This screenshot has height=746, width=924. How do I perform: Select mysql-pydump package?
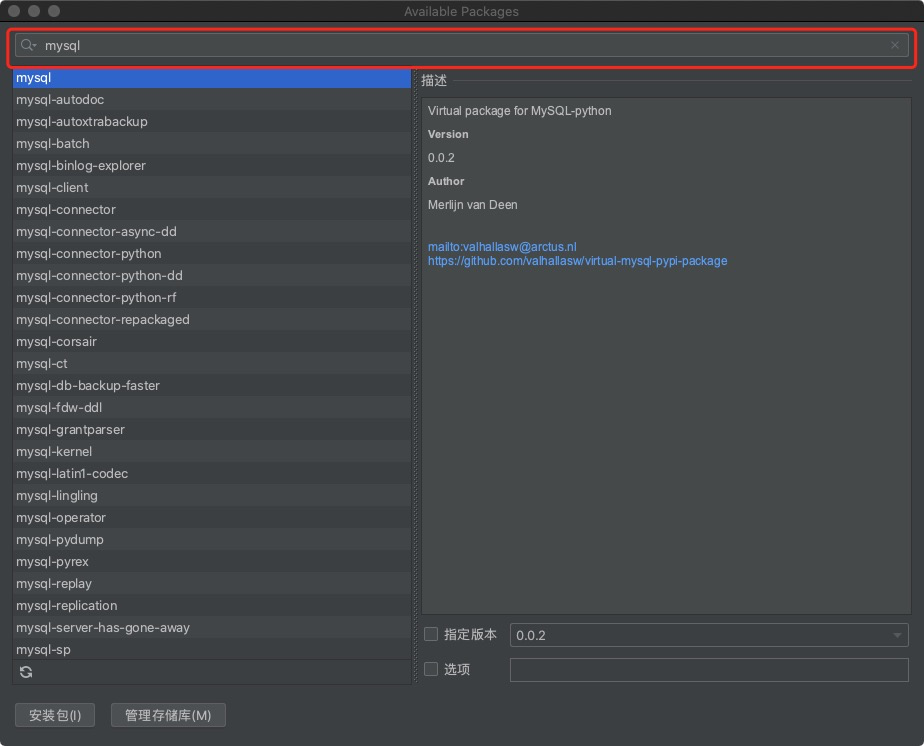[x=212, y=540]
